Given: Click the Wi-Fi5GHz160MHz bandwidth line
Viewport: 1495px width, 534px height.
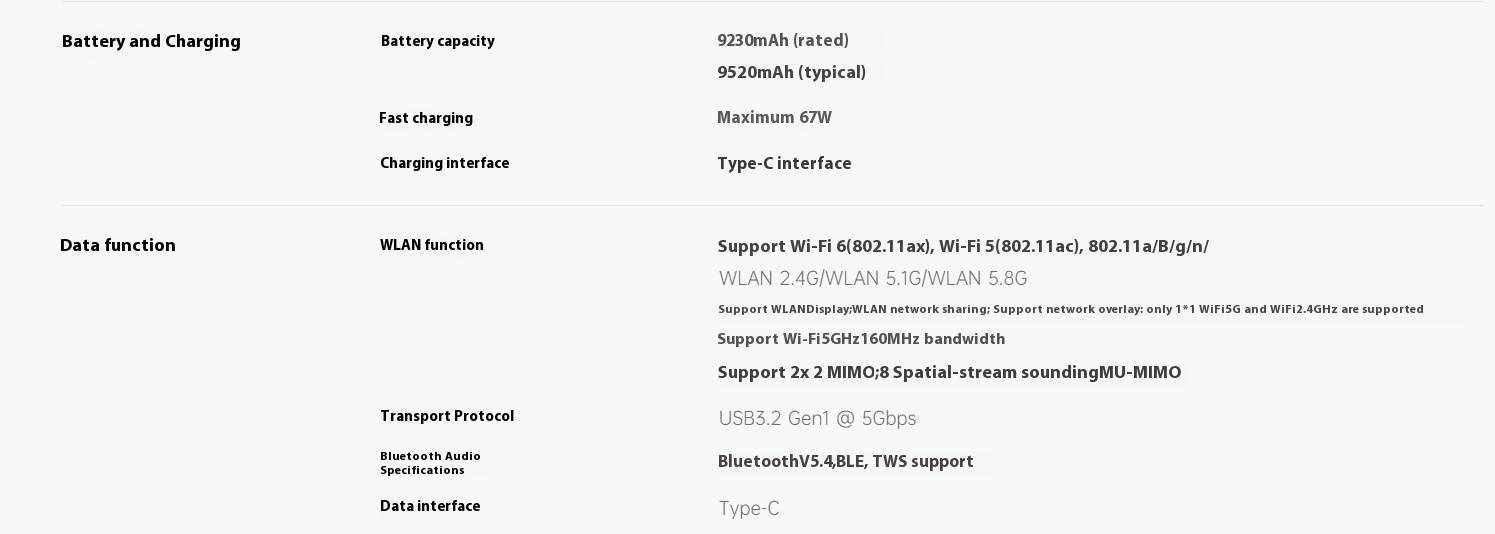Looking at the screenshot, I should (x=860, y=340).
